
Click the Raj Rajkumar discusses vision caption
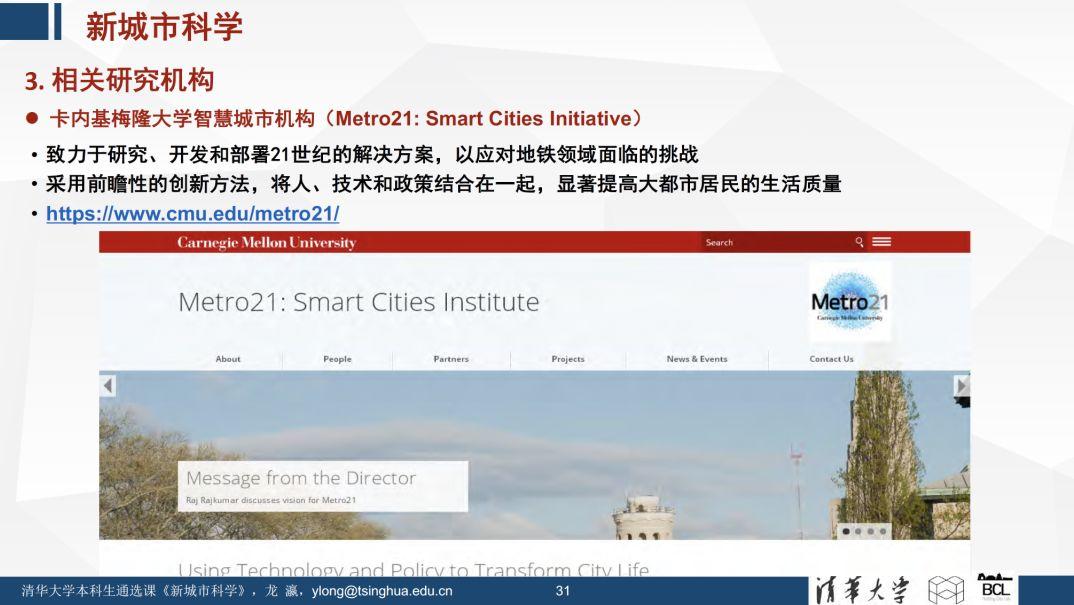pos(271,500)
